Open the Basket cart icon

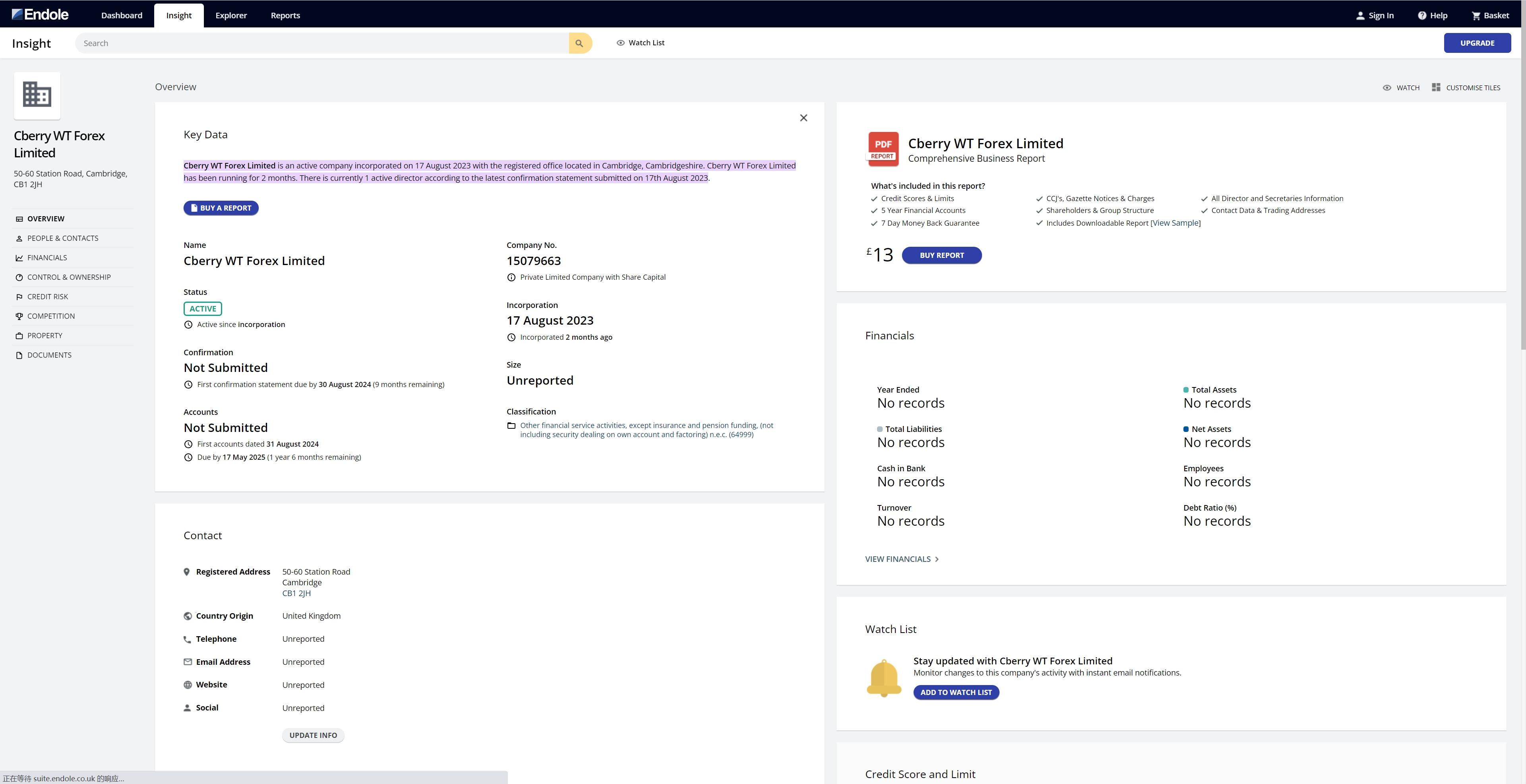pyautogui.click(x=1476, y=16)
